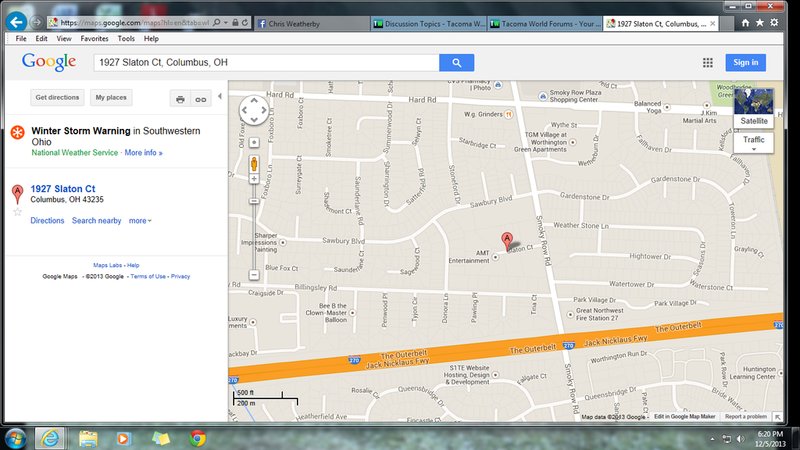Click the Google logo
This screenshot has width=800, height=450.
49,62
